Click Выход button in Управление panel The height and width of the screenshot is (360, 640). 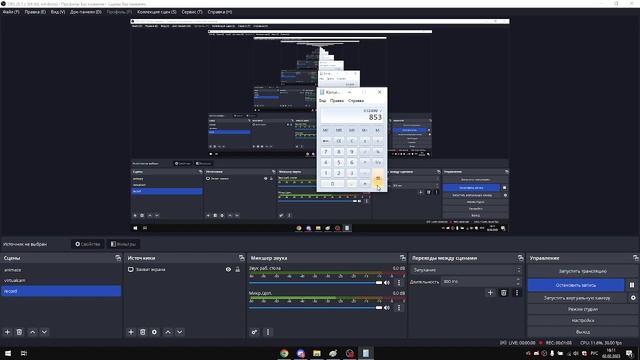582,331
